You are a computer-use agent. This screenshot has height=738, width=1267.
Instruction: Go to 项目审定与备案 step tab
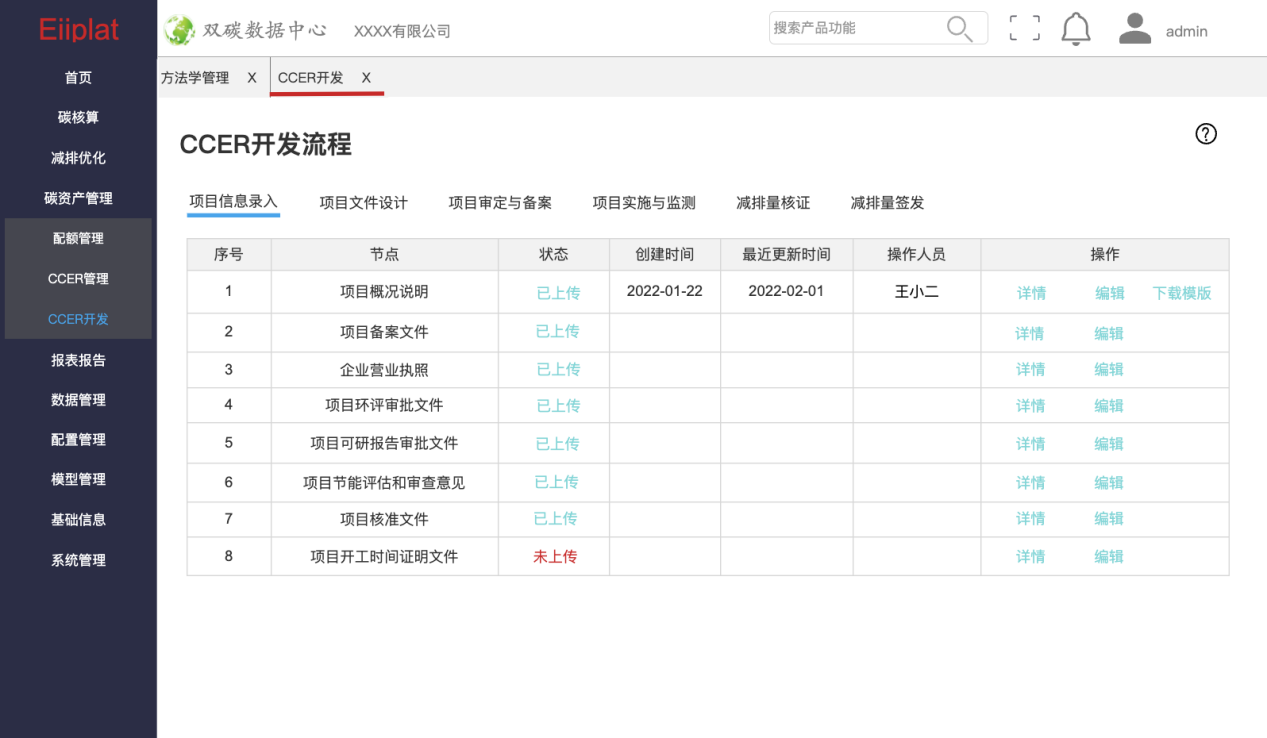tap(500, 203)
